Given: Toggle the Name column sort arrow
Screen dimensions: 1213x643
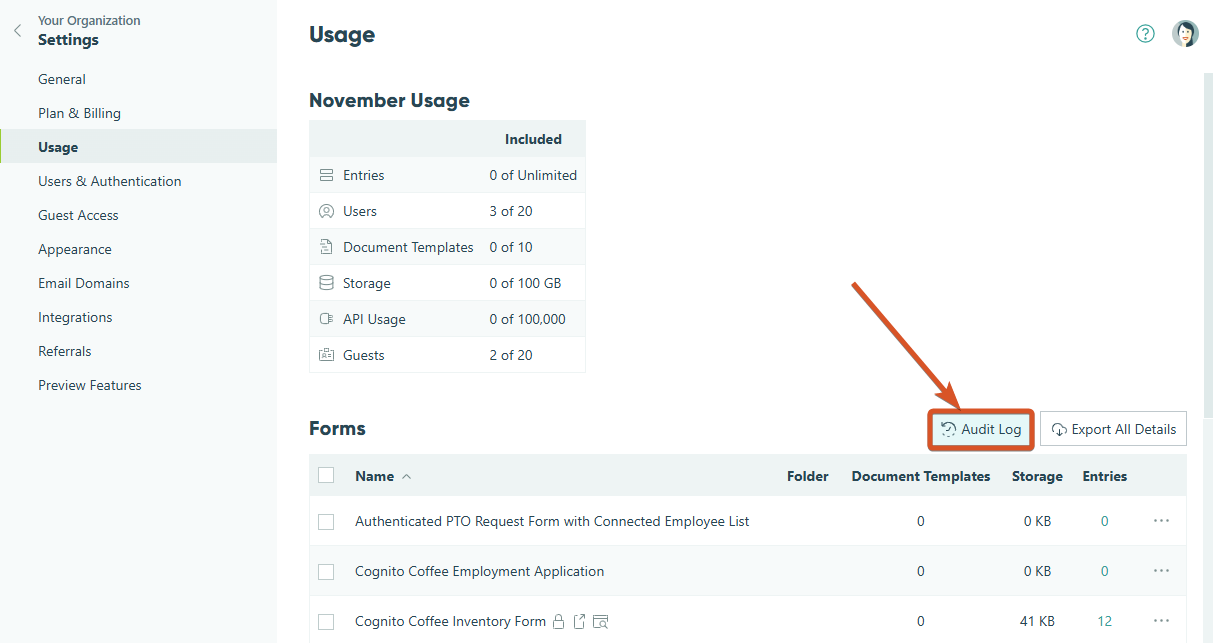Looking at the screenshot, I should (x=404, y=476).
